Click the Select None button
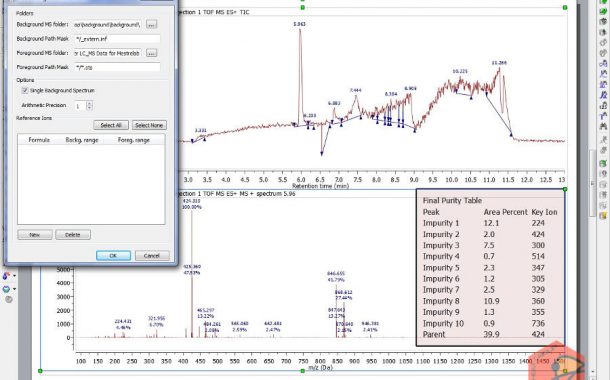The width and height of the screenshot is (610, 380). 149,125
